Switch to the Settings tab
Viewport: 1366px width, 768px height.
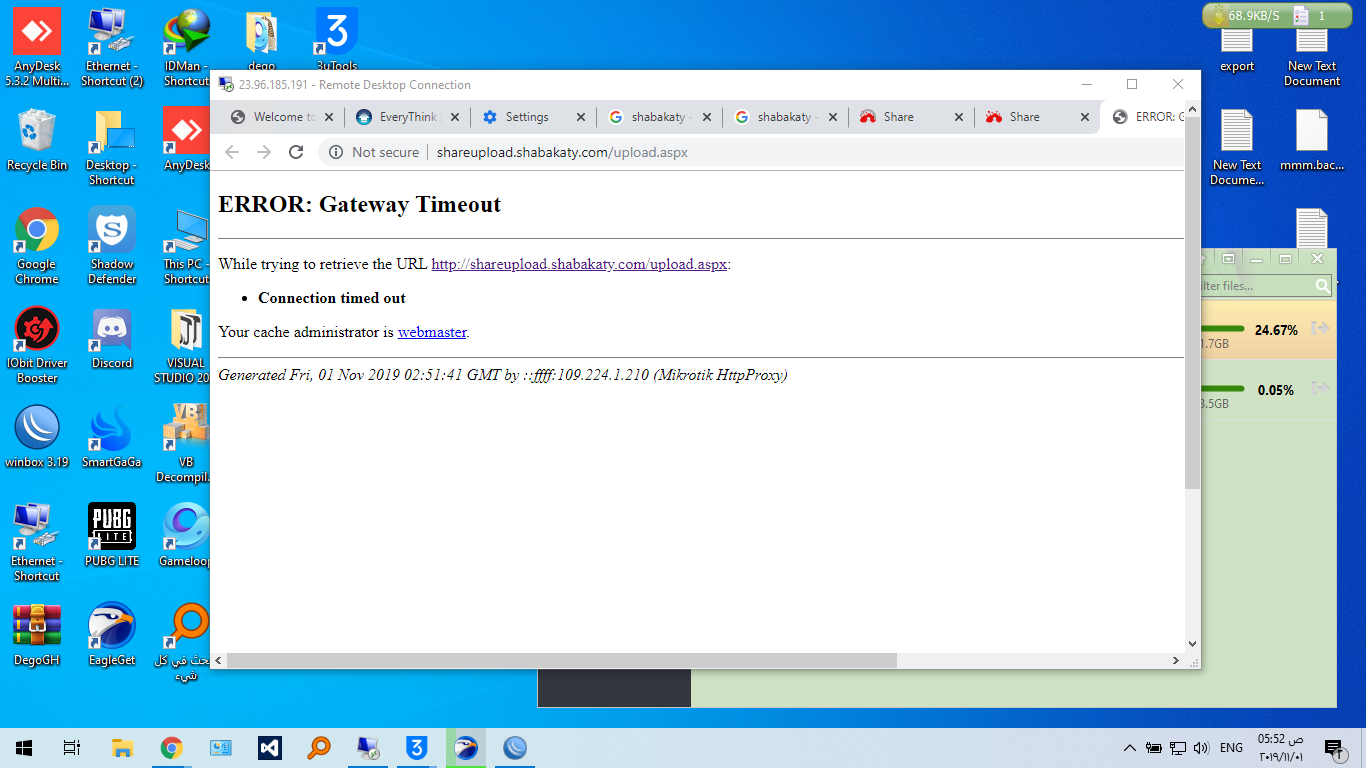pos(526,117)
